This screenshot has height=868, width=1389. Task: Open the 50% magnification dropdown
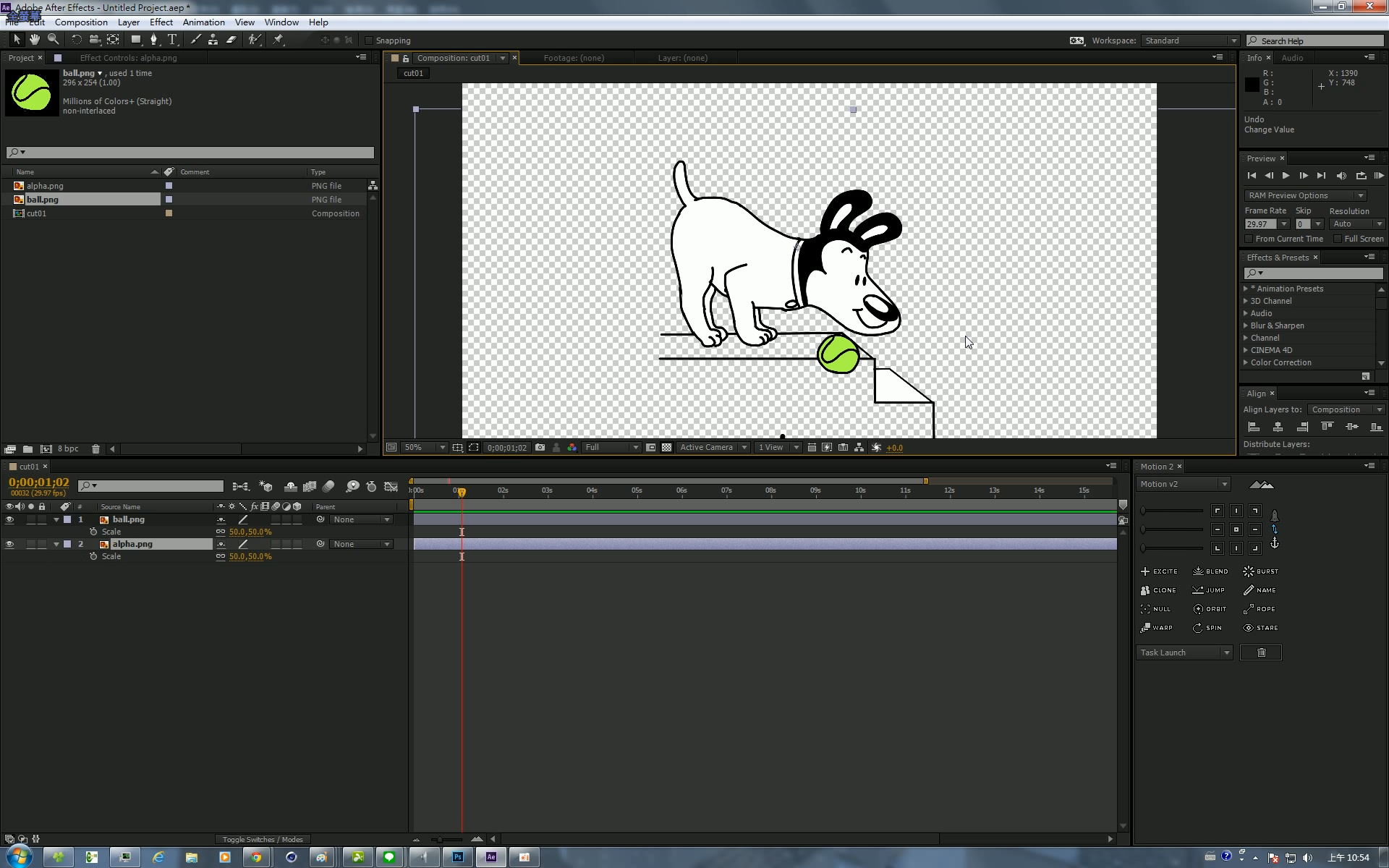click(x=425, y=448)
